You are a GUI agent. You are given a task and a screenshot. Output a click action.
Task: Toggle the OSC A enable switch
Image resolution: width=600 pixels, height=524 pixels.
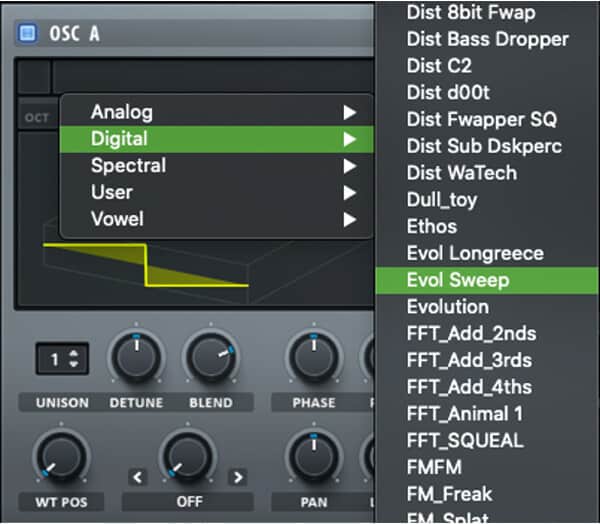(x=27, y=34)
